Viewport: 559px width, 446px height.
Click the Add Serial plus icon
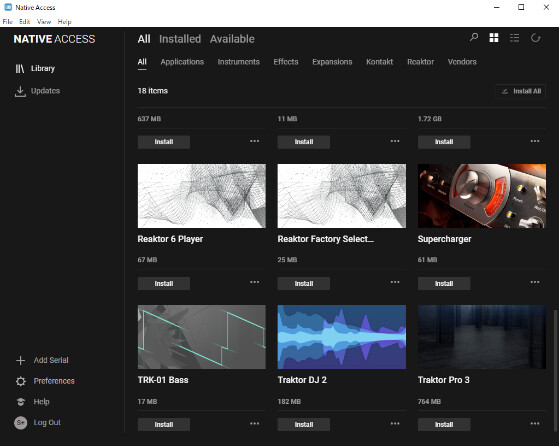click(x=20, y=360)
